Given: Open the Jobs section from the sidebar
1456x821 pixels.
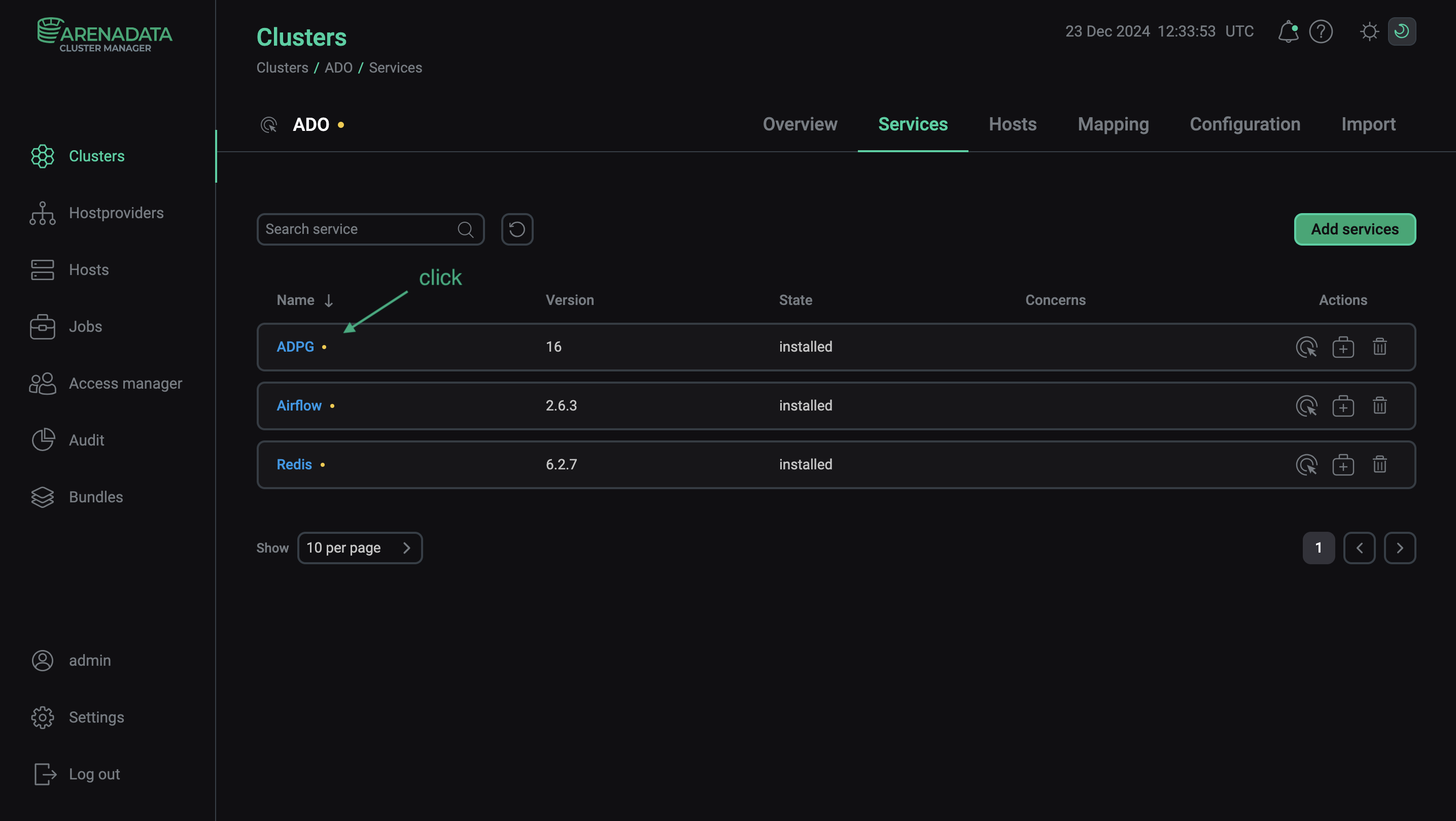Looking at the screenshot, I should [x=85, y=326].
